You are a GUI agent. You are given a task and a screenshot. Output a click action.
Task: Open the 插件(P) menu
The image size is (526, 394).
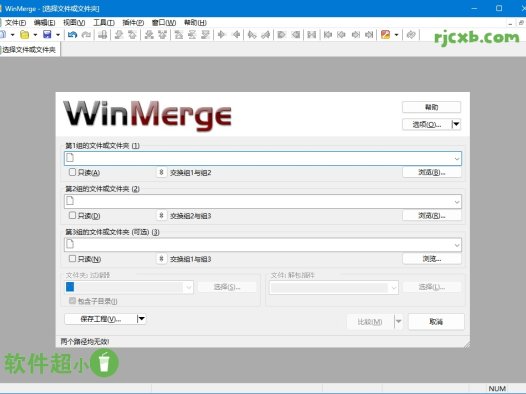(x=133, y=22)
